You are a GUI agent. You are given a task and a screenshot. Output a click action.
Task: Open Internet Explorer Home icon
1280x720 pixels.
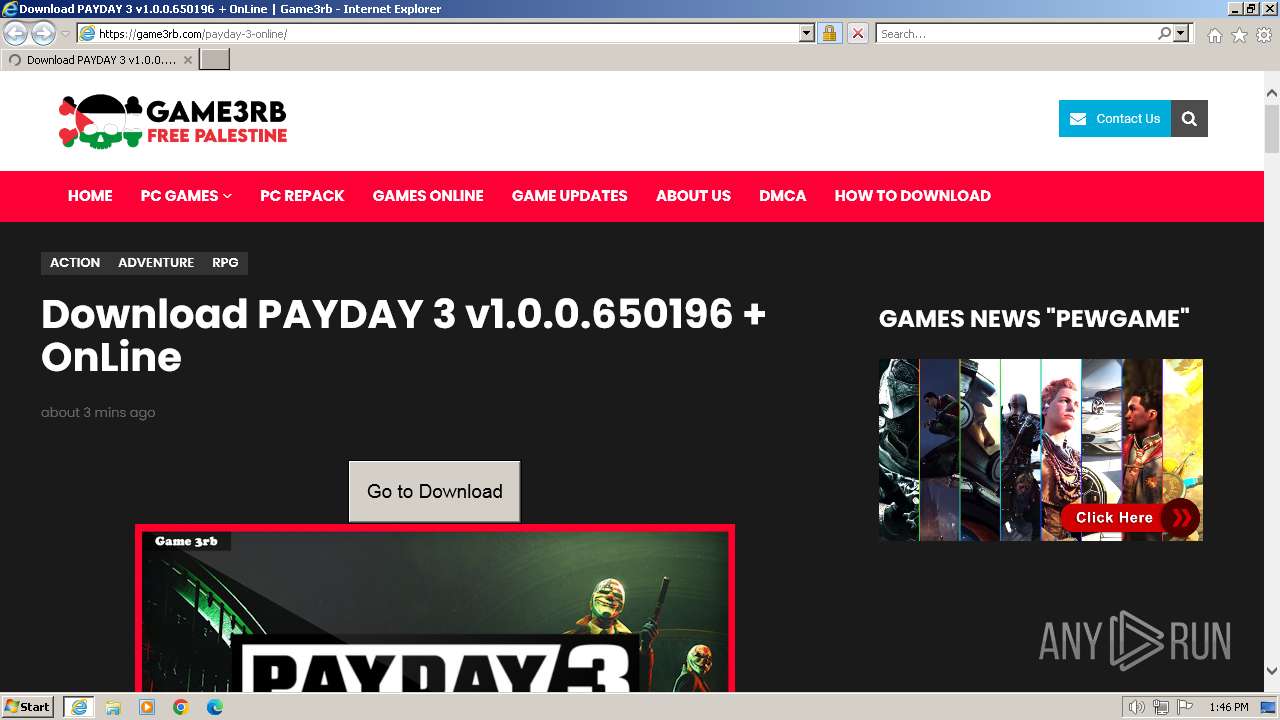[1214, 35]
